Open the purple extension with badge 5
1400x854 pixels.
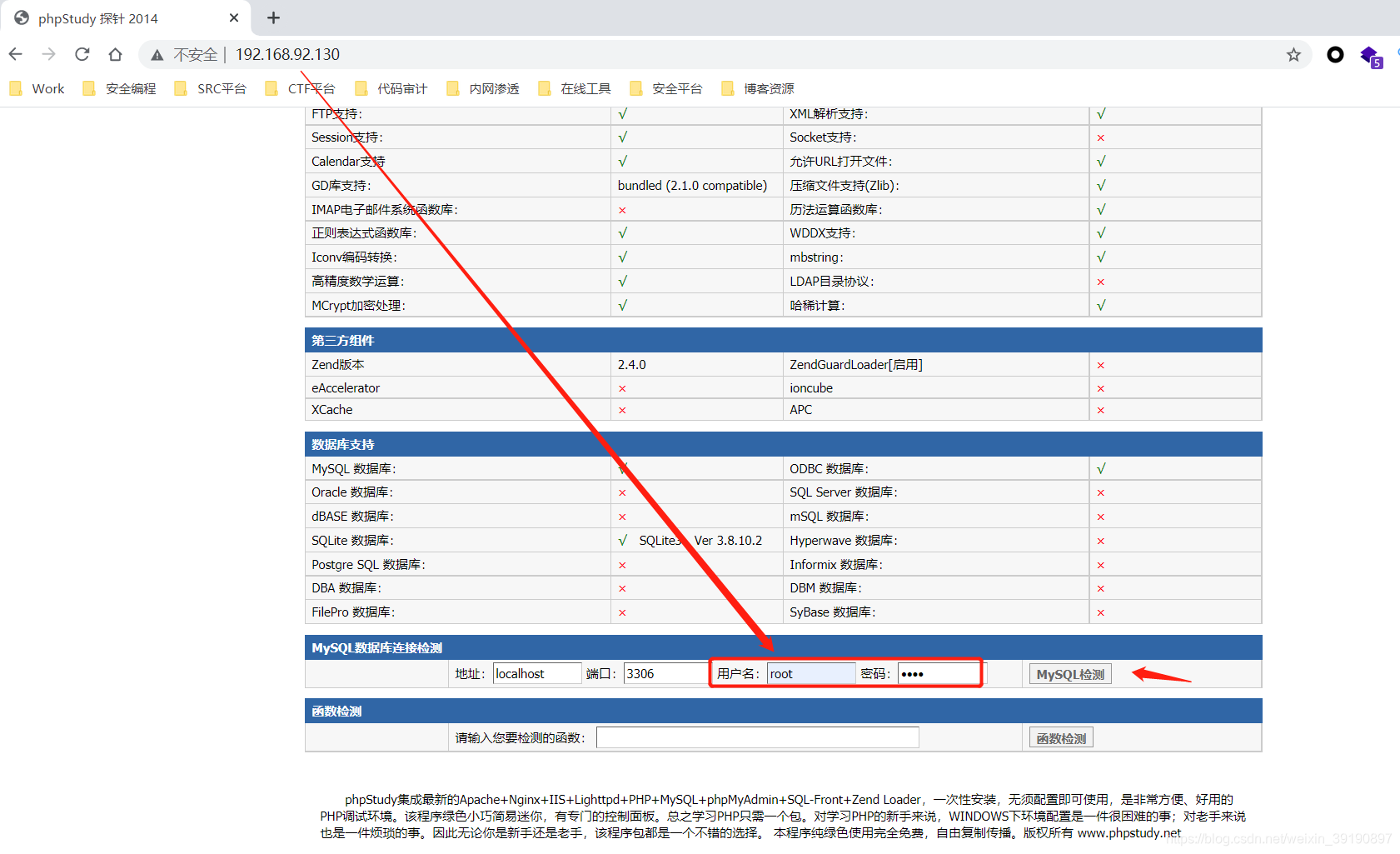(1370, 57)
